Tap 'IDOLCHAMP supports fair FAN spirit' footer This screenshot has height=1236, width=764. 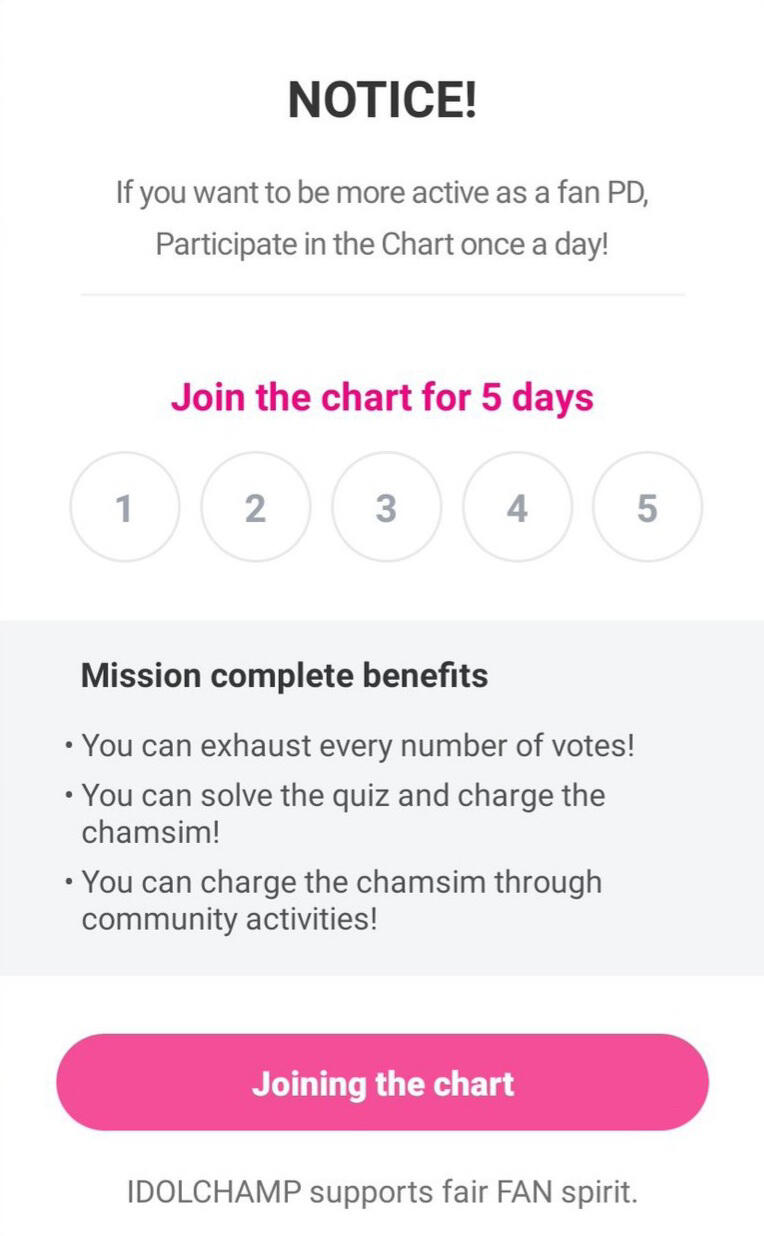(x=382, y=1192)
